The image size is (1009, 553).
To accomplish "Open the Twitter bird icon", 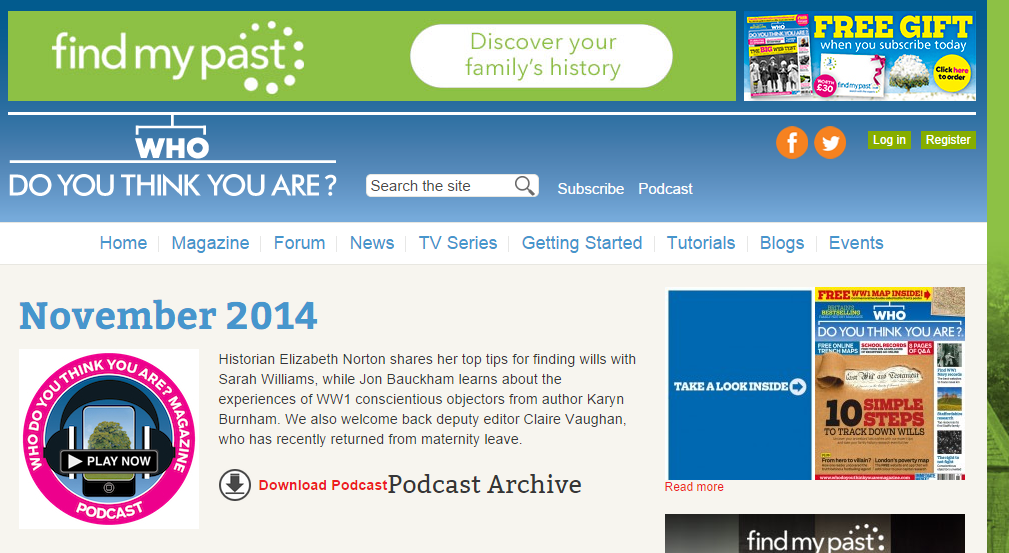I will pos(830,142).
